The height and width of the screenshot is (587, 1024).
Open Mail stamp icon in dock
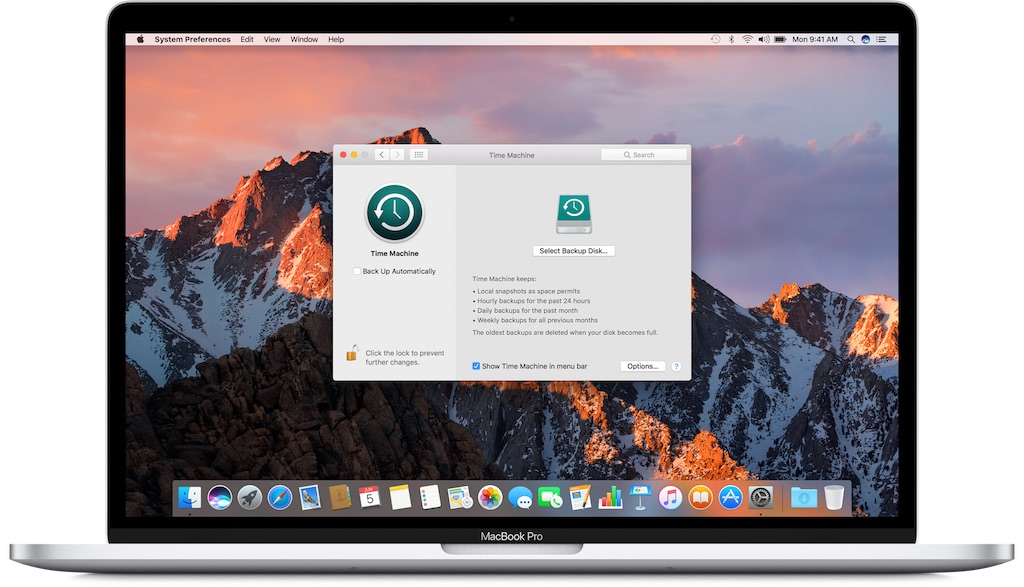[310, 498]
